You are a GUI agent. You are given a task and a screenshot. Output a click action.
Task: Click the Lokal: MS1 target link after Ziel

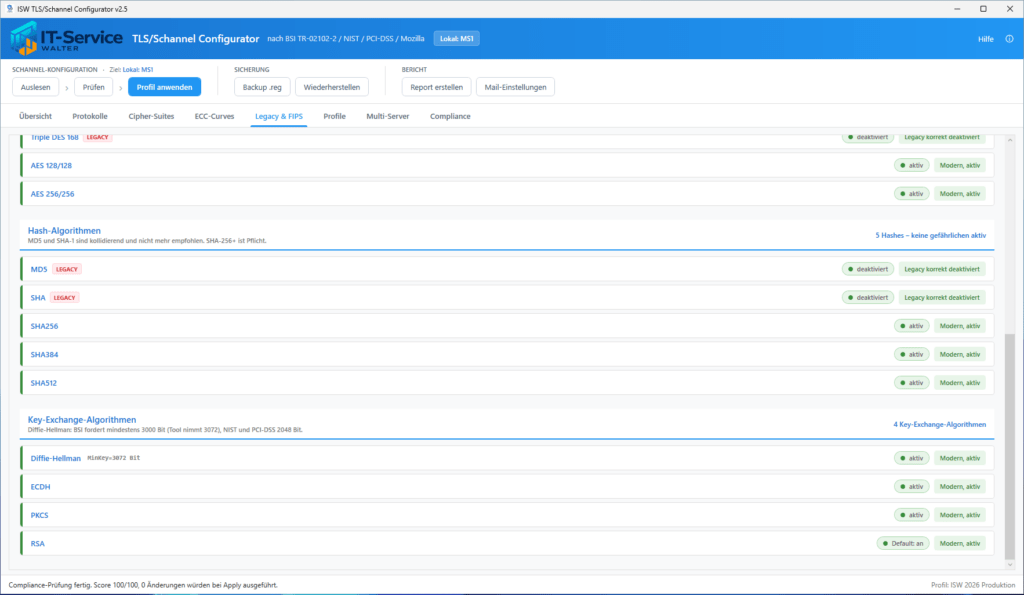click(138, 69)
